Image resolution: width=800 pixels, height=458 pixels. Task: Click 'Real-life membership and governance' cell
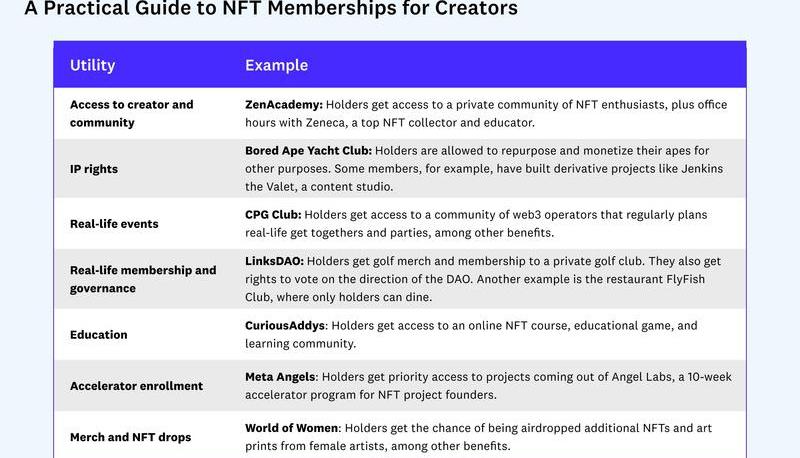pos(142,279)
